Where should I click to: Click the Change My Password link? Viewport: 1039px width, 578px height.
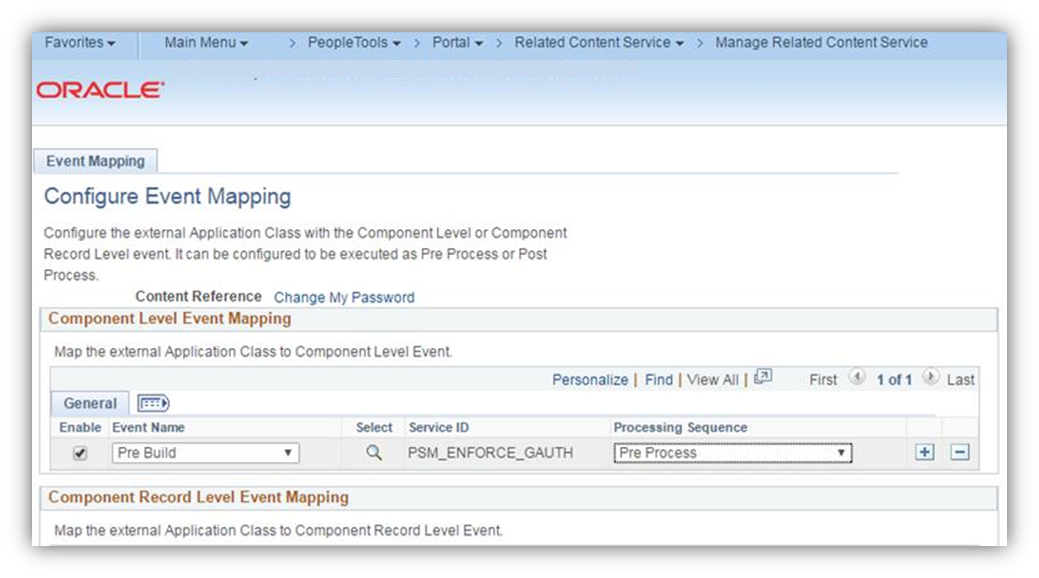click(344, 297)
